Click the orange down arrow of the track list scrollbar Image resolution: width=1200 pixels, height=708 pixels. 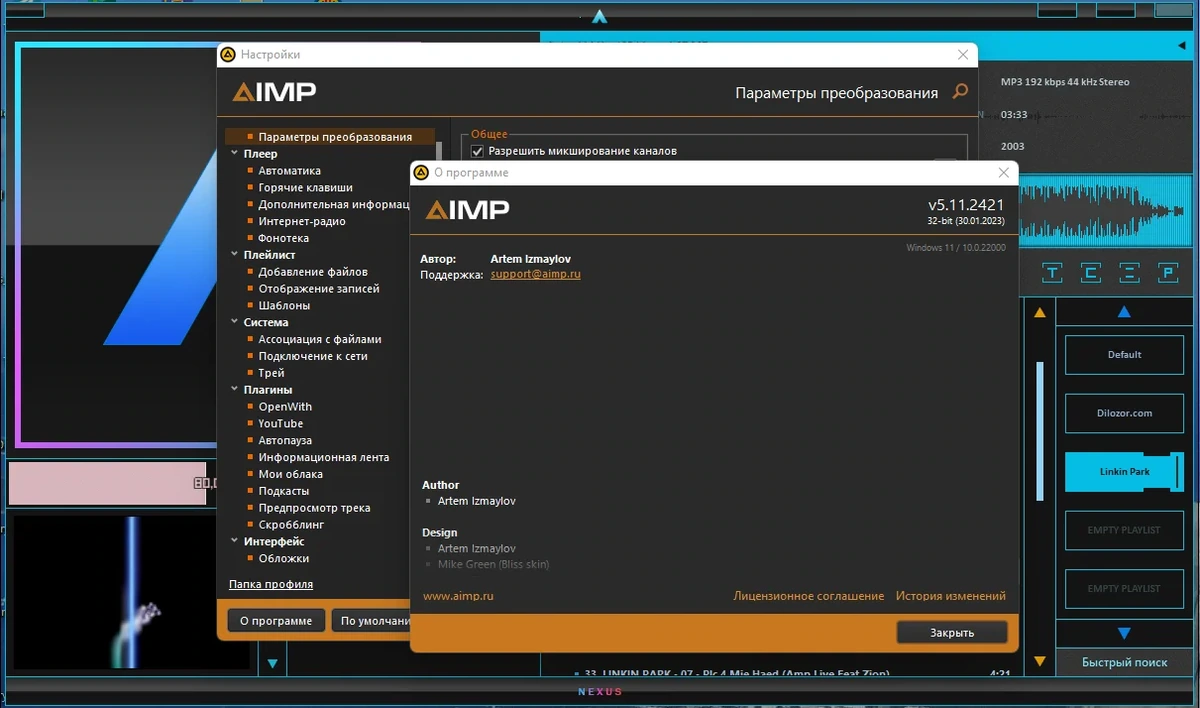(1039, 661)
